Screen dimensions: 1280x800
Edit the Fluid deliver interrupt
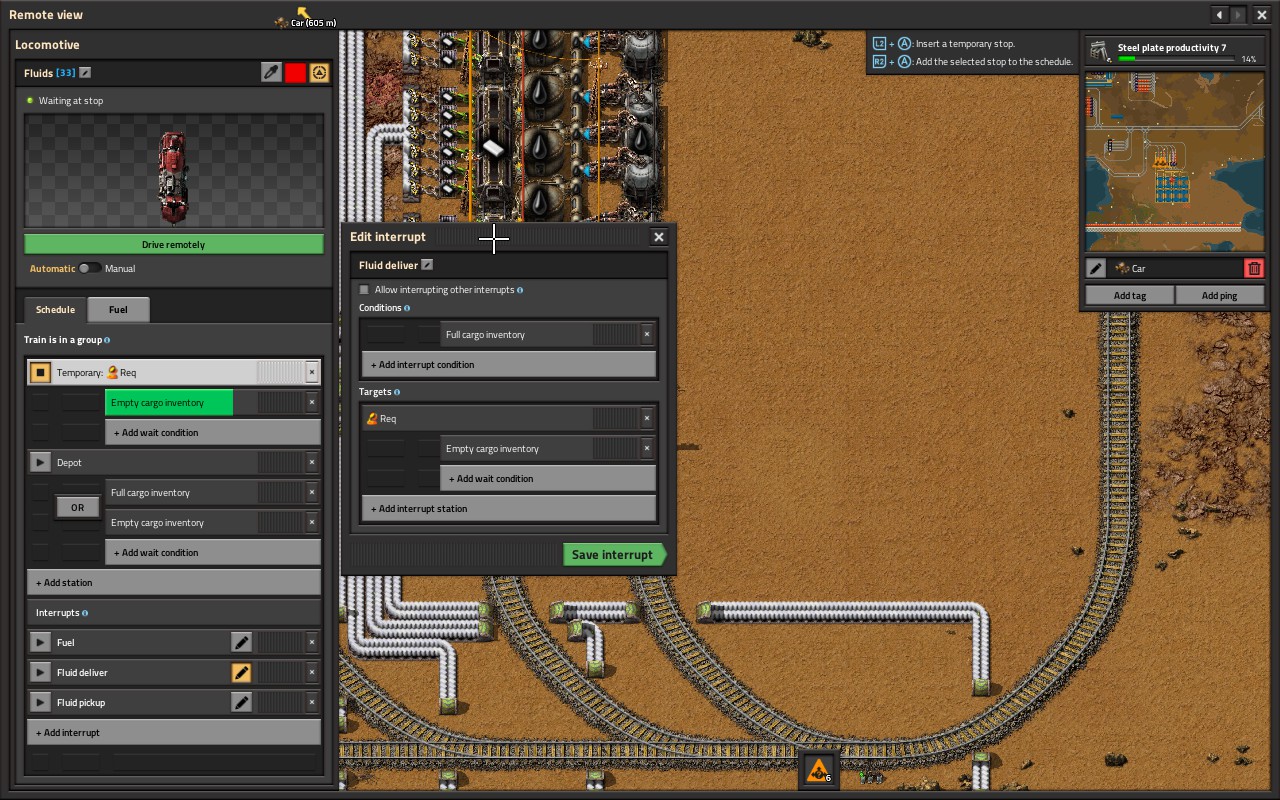(241, 672)
